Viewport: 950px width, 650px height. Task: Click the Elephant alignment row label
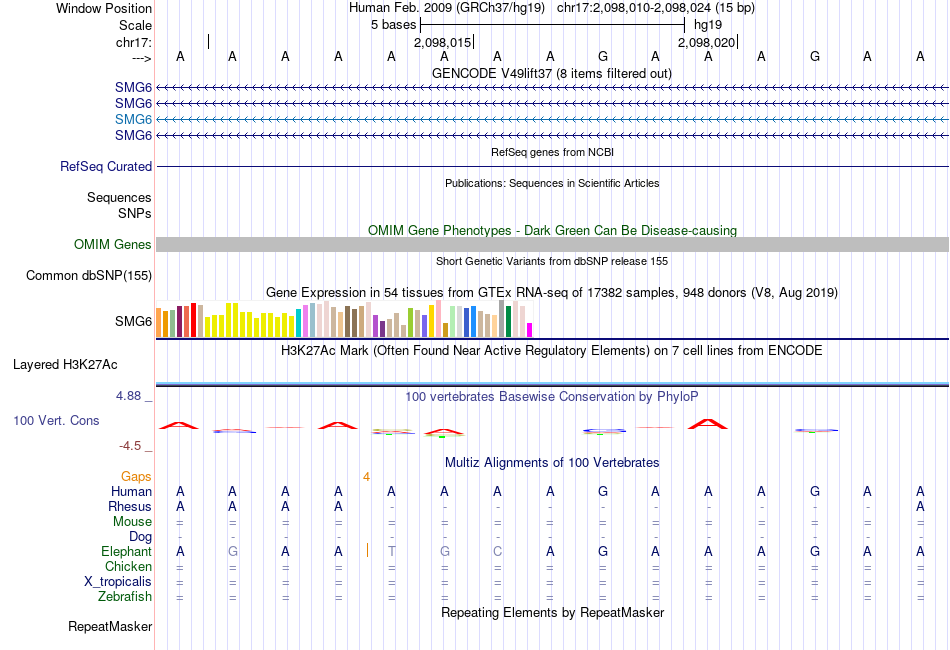point(127,551)
